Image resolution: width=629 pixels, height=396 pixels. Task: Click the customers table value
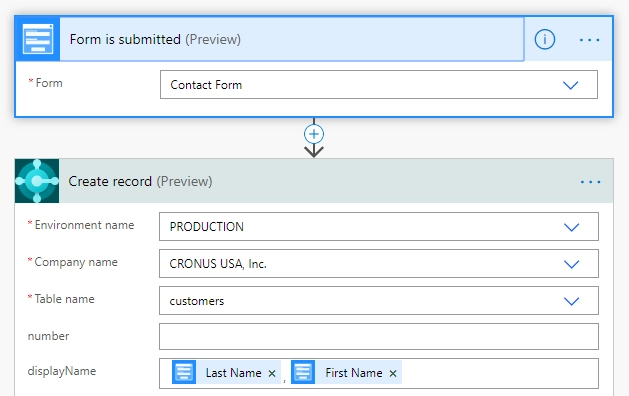coord(197,301)
